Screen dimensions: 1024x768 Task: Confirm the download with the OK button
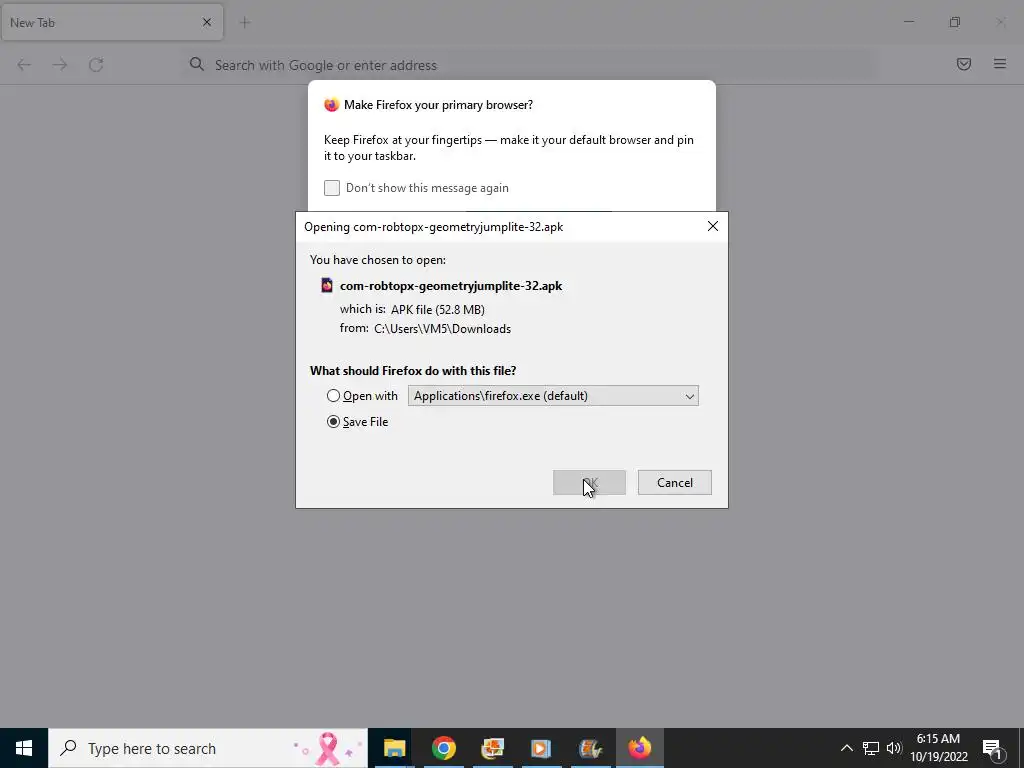[x=589, y=483]
